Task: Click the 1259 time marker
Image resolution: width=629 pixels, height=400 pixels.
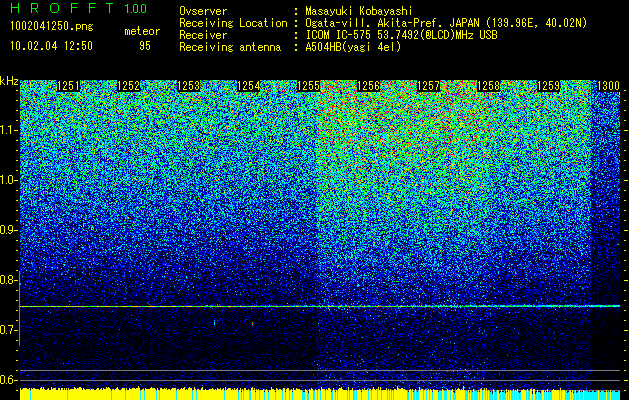Action: (x=549, y=86)
